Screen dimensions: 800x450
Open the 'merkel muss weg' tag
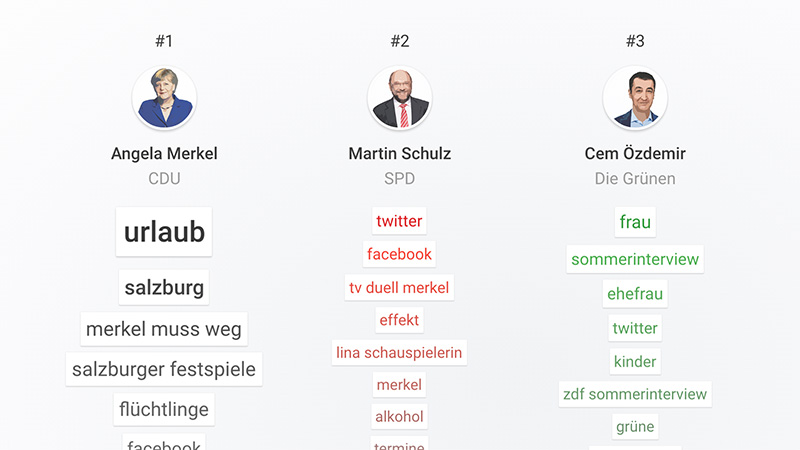164,329
